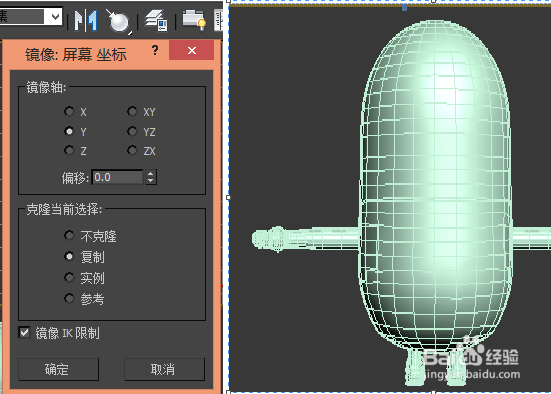Decrease offset with spinner down arrow
Screen dimensions: 551x394
point(151,181)
